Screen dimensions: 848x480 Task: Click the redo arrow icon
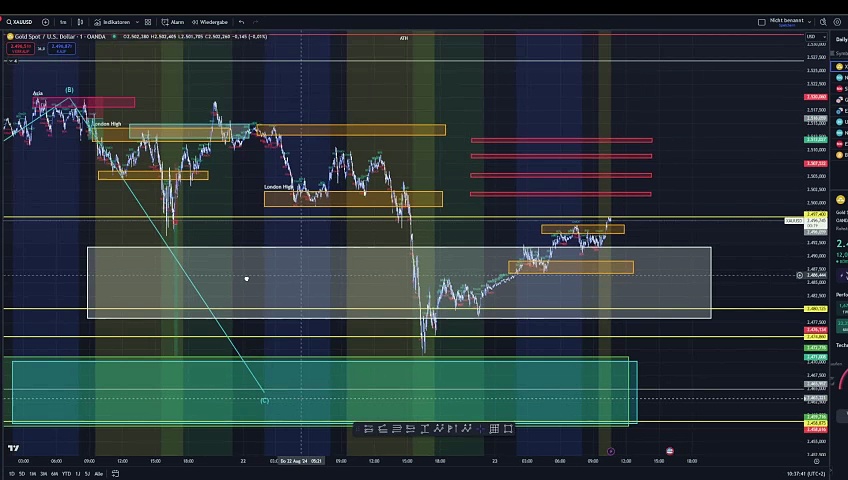[256, 21]
